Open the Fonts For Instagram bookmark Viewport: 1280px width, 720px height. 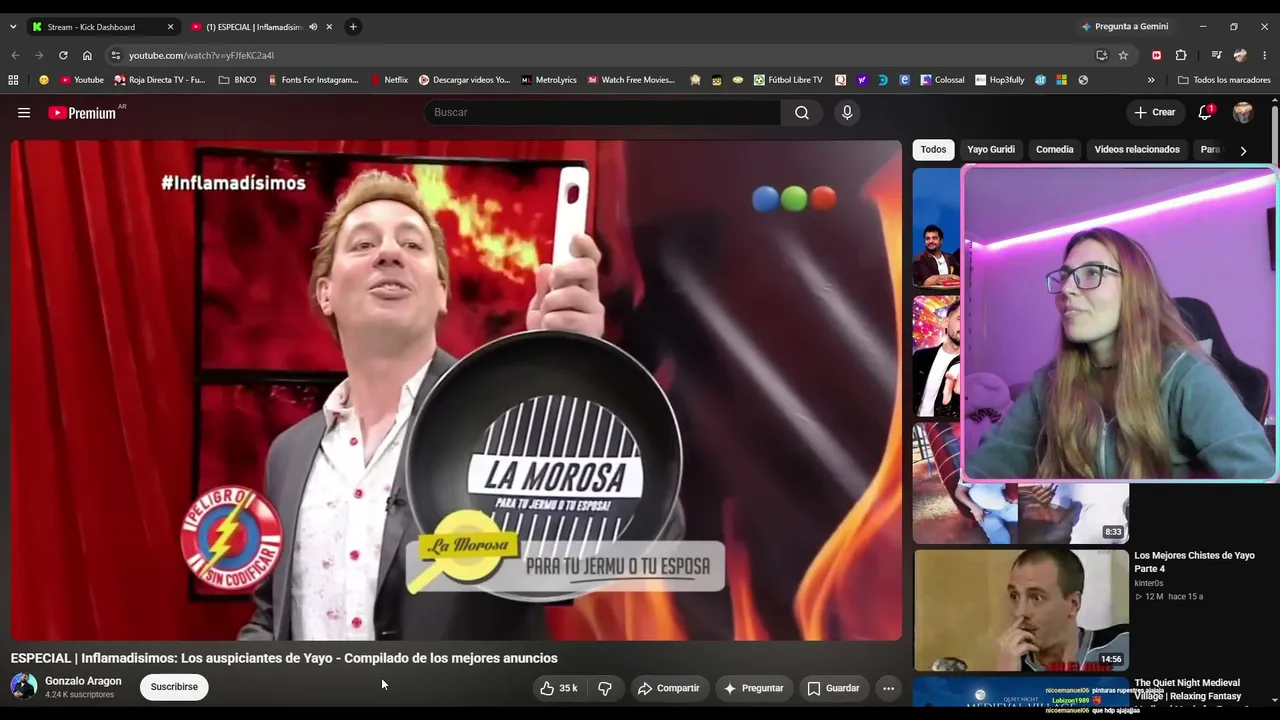[x=313, y=80]
